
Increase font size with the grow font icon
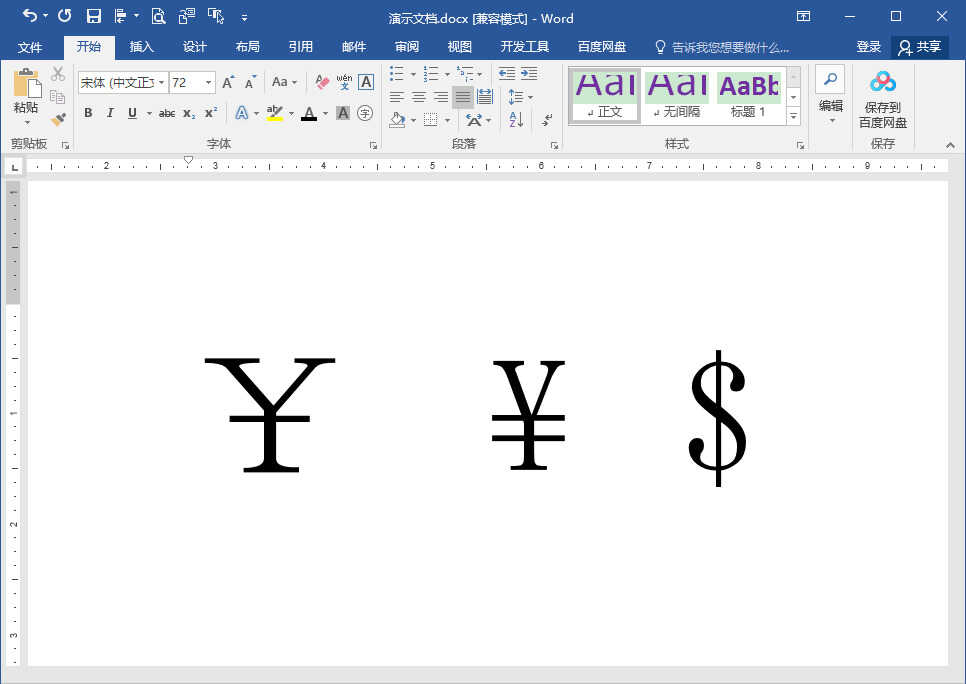pos(228,82)
